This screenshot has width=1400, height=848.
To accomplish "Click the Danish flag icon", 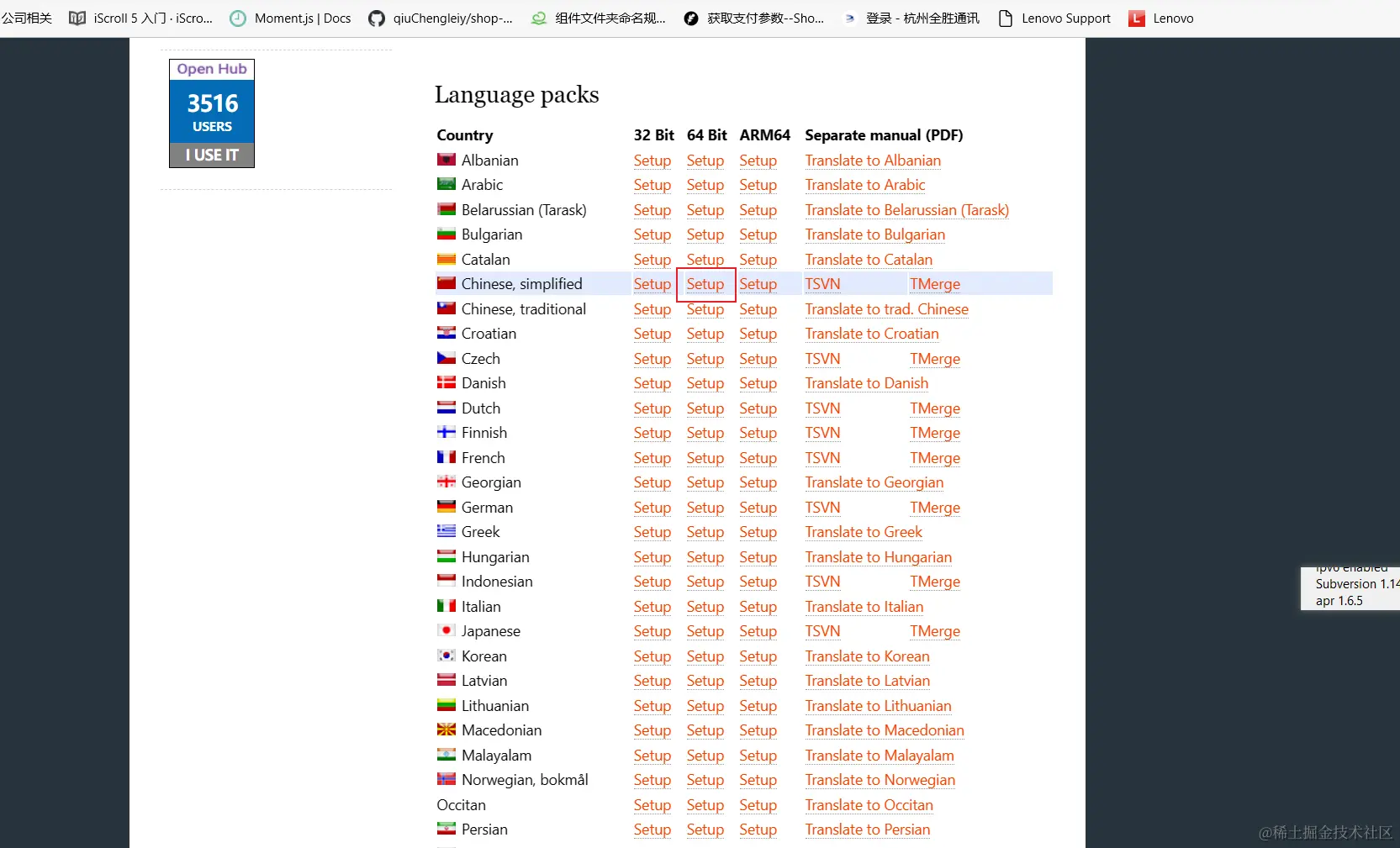I will pos(446,382).
